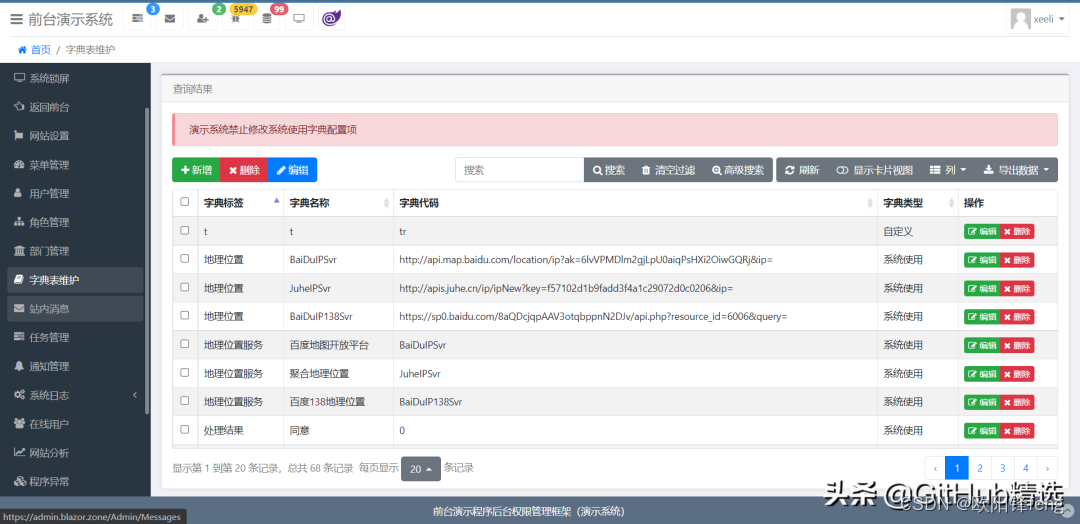Click the 清空过滤 trash button
Viewport: 1080px width, 524px height.
[667, 170]
